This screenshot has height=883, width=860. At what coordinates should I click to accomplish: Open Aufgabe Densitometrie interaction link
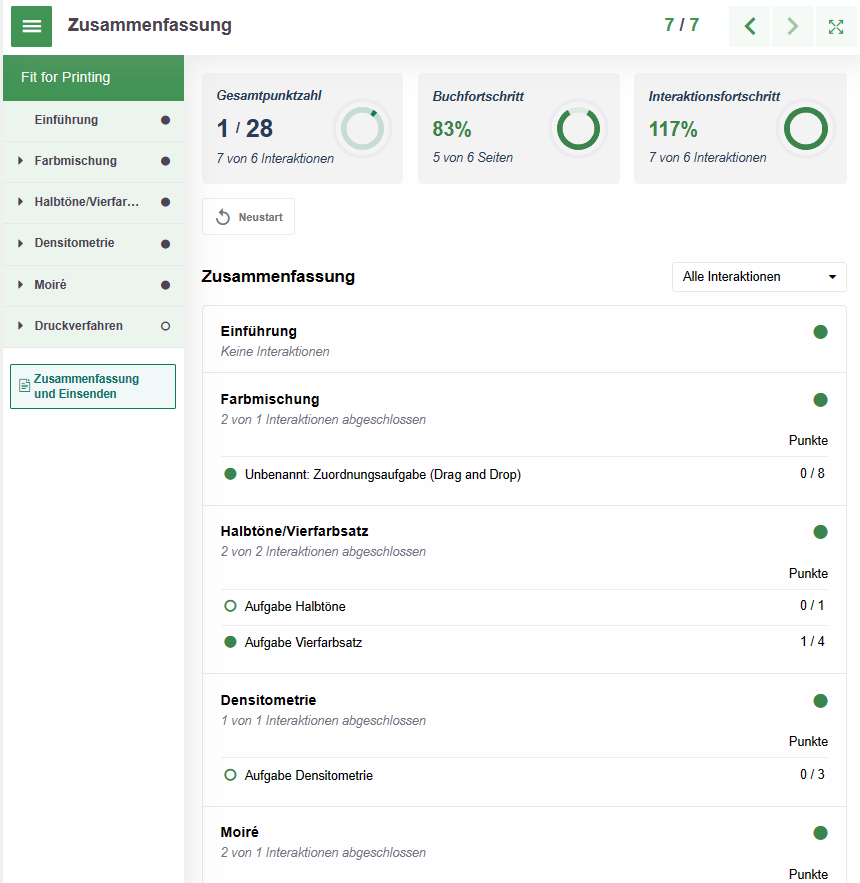click(x=309, y=775)
